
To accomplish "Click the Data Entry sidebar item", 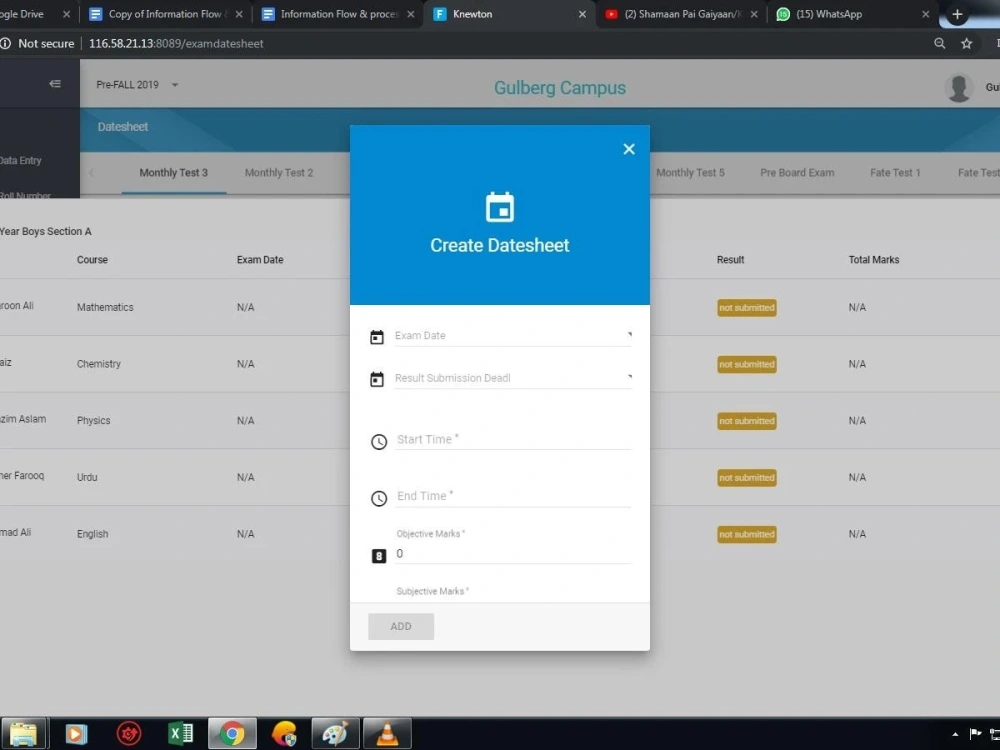I will coord(20,161).
